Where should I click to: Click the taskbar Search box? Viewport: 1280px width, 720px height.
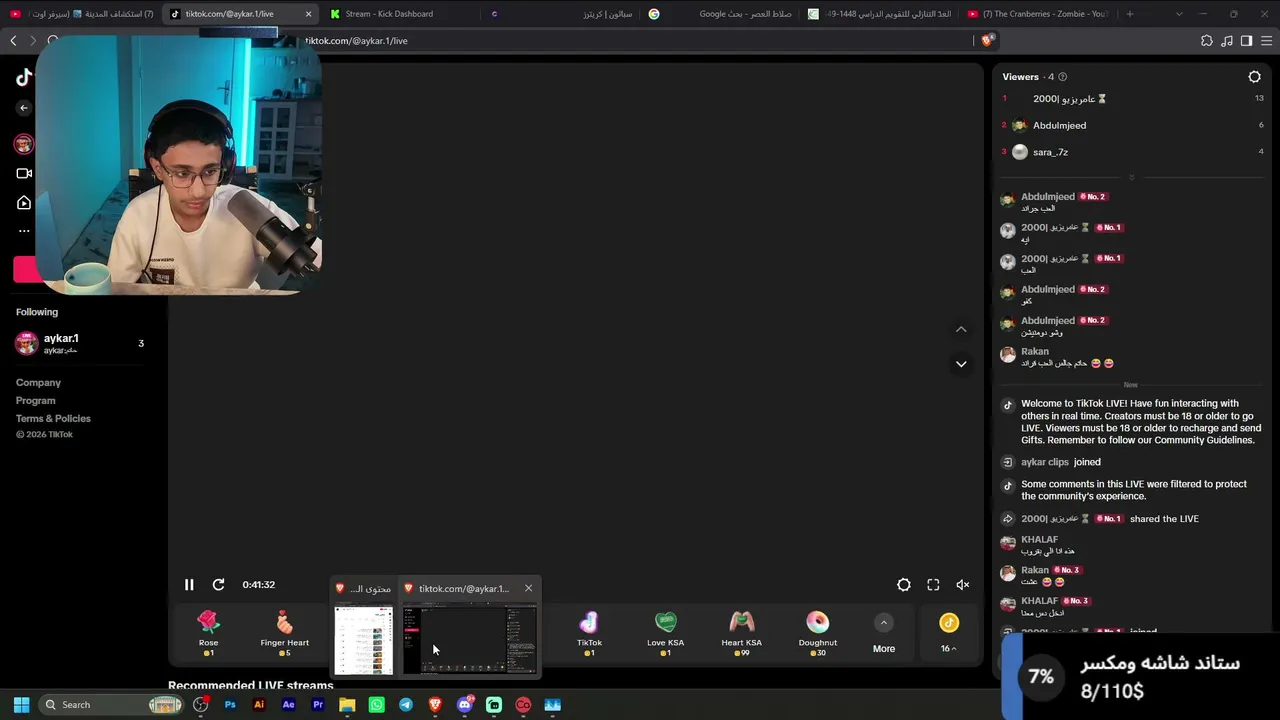click(110, 705)
